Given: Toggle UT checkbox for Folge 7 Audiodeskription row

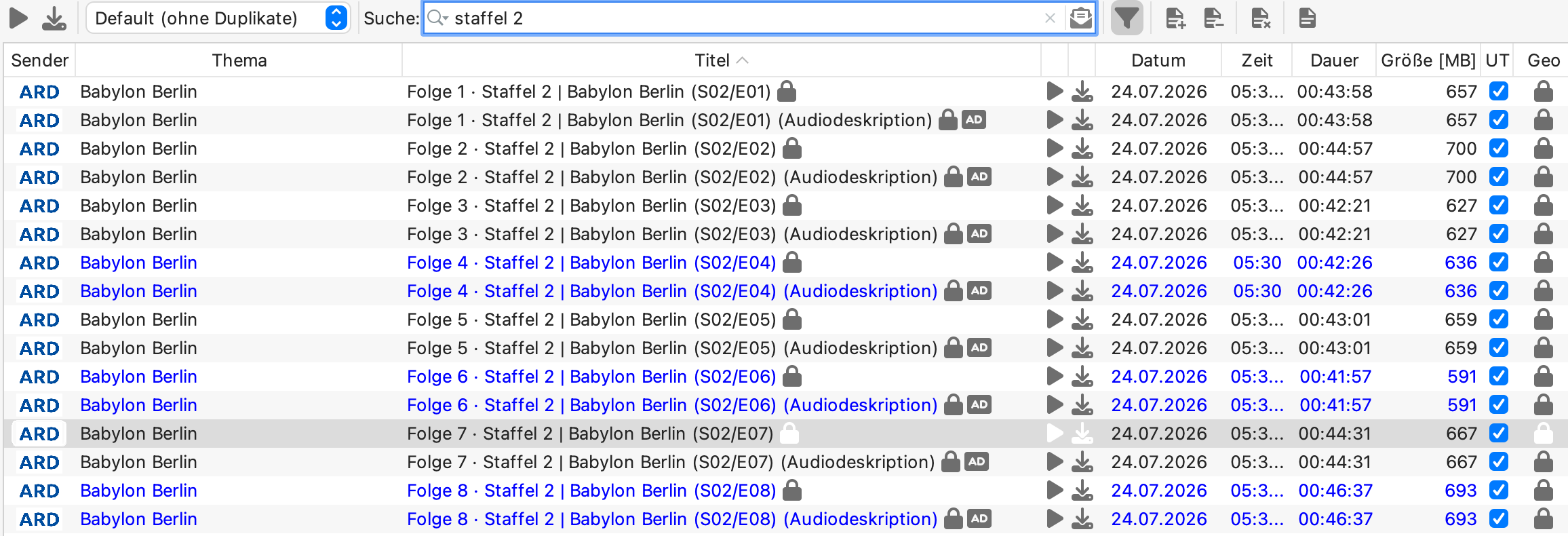Looking at the screenshot, I should (1499, 461).
